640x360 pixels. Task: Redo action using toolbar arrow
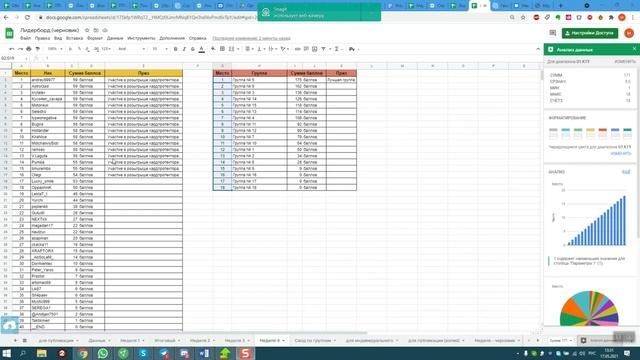click(x=20, y=49)
